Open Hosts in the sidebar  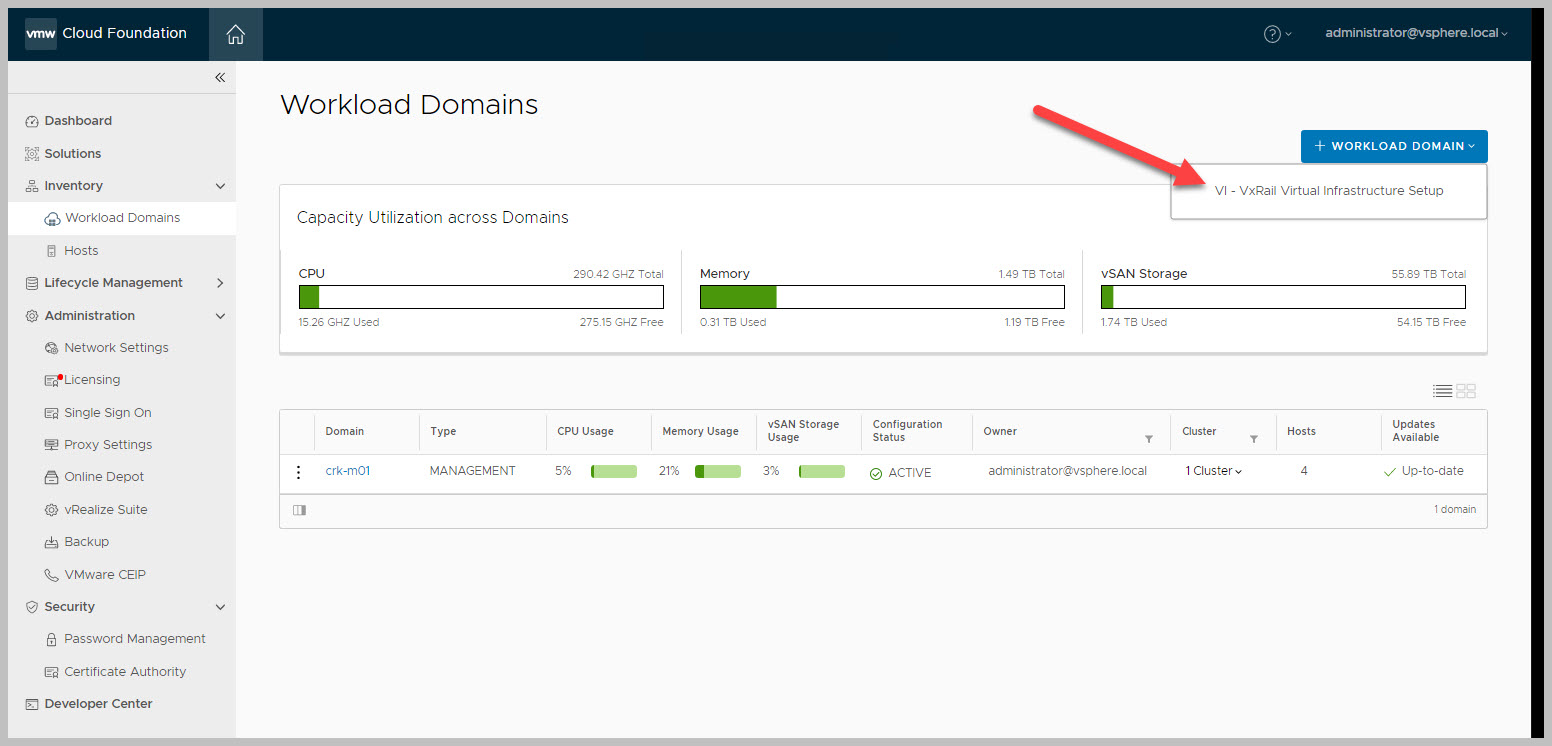click(x=81, y=251)
